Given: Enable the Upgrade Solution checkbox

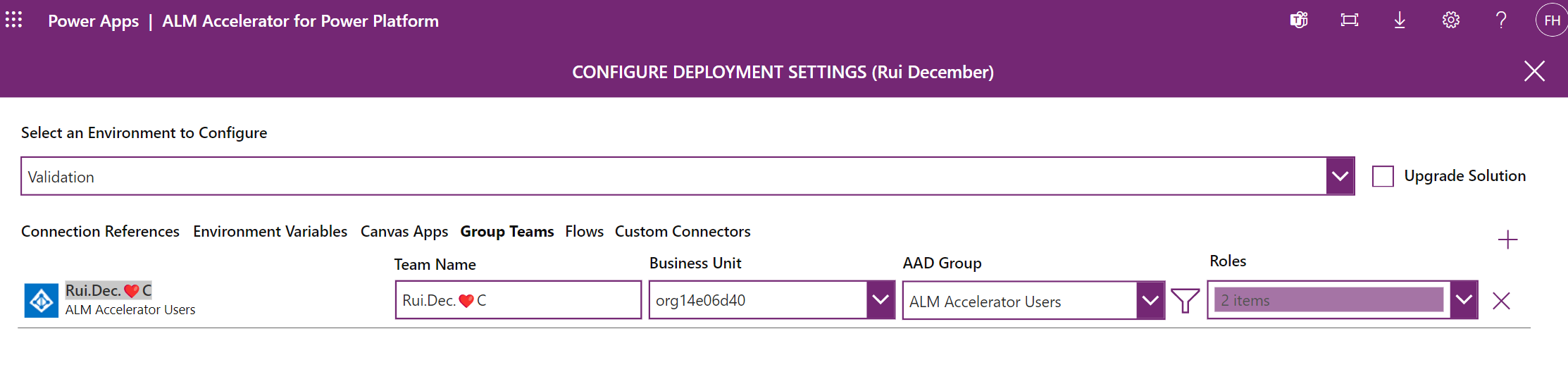Looking at the screenshot, I should [1383, 176].
